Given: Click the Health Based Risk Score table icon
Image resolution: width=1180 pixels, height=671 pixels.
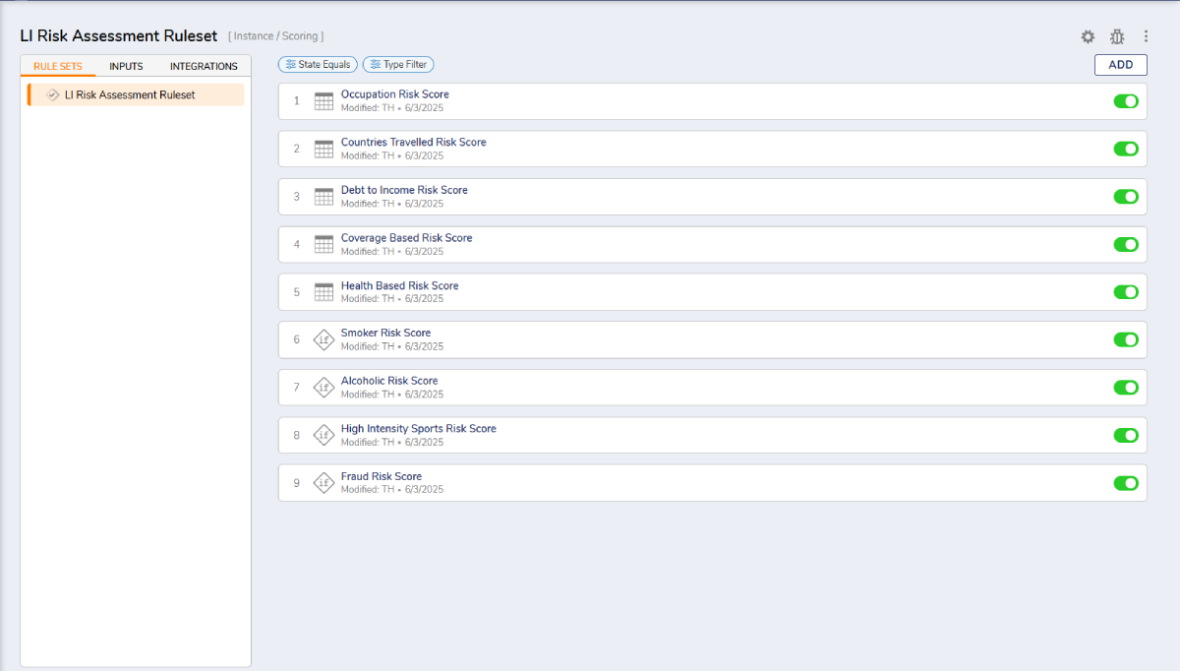Looking at the screenshot, I should (x=324, y=292).
